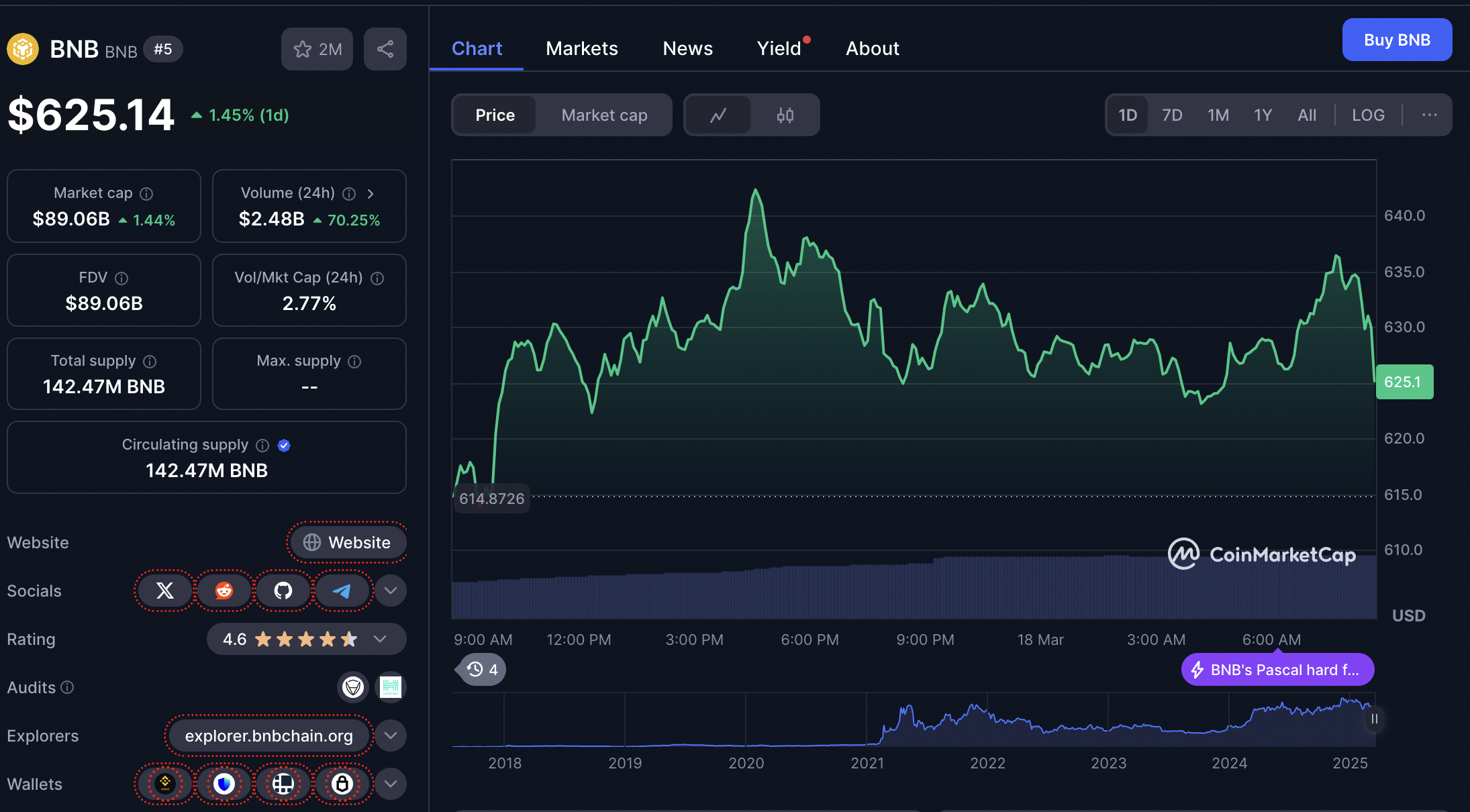Click the Buy BNB button

(1396, 40)
